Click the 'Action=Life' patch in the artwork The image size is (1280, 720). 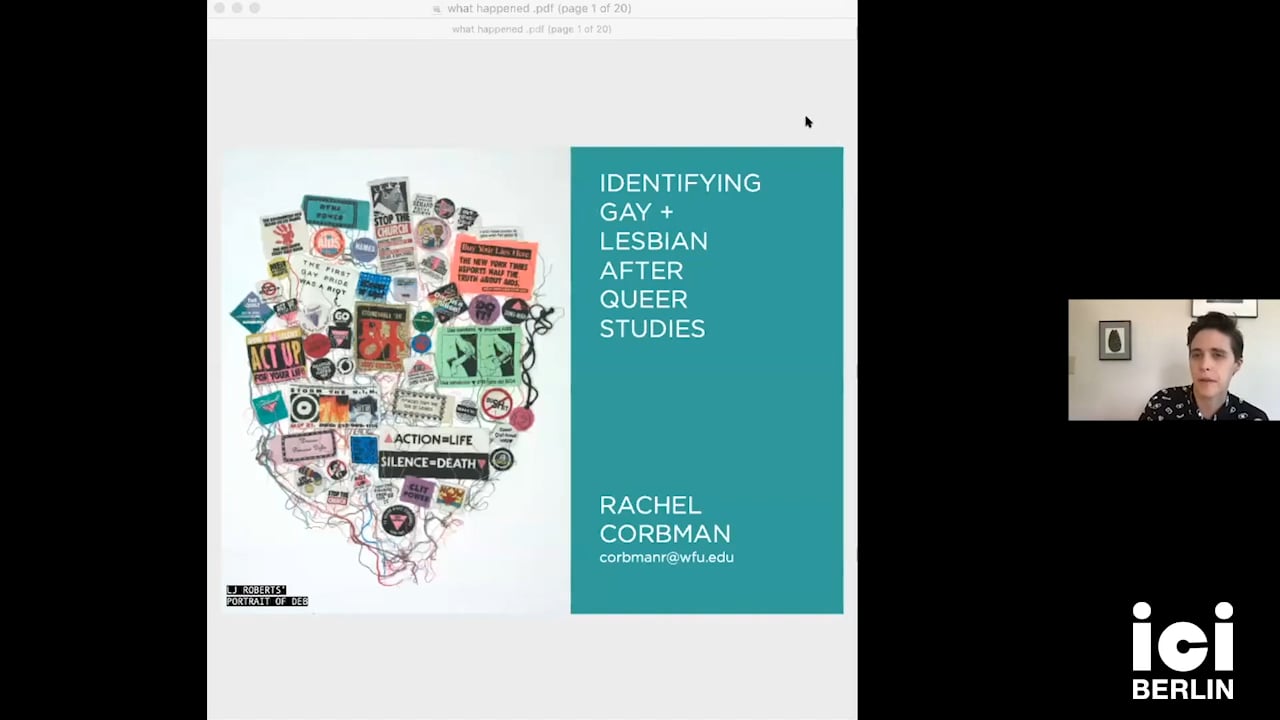433,439
